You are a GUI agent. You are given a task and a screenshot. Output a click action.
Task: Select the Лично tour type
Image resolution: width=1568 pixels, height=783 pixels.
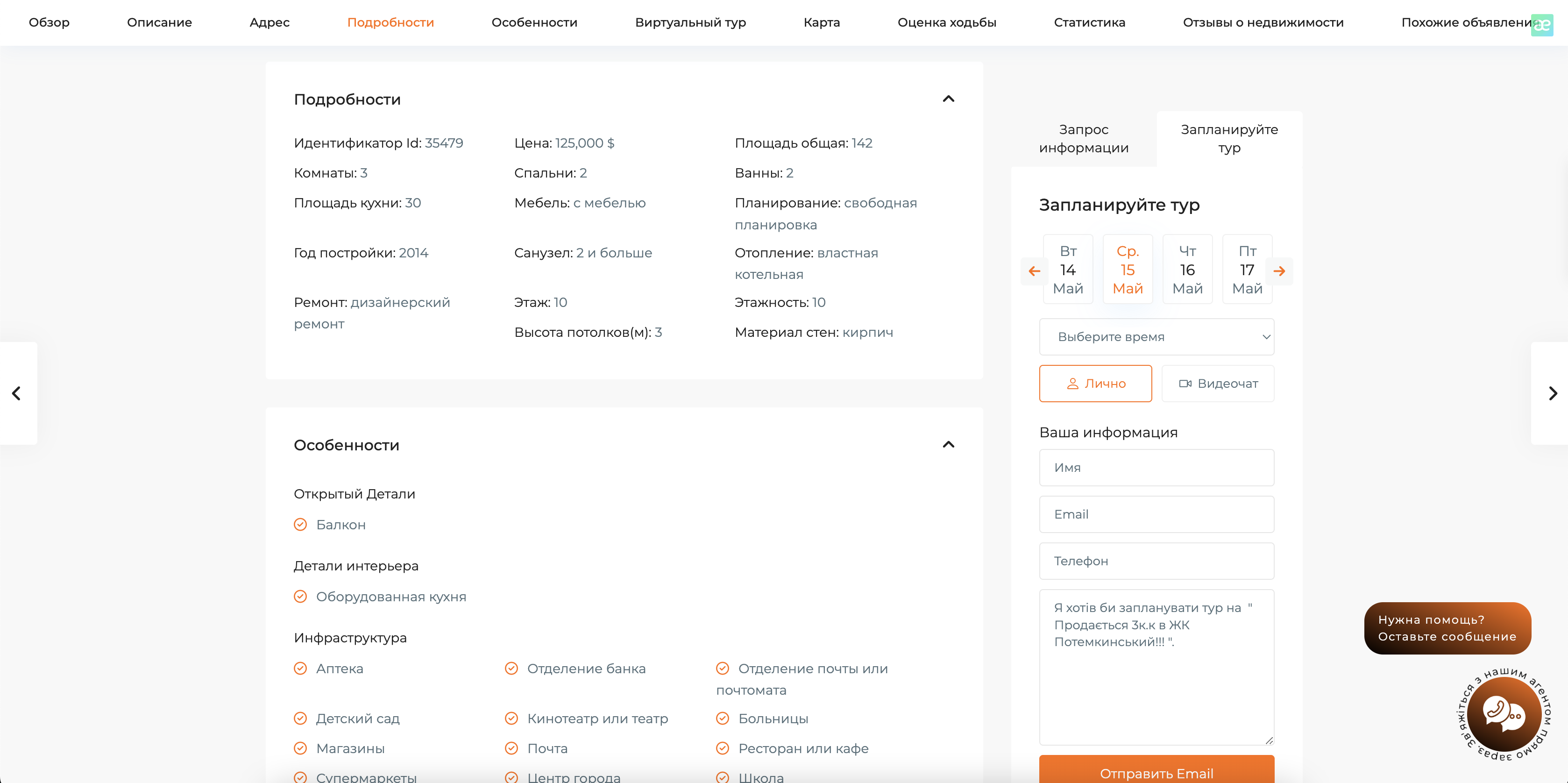1095,384
